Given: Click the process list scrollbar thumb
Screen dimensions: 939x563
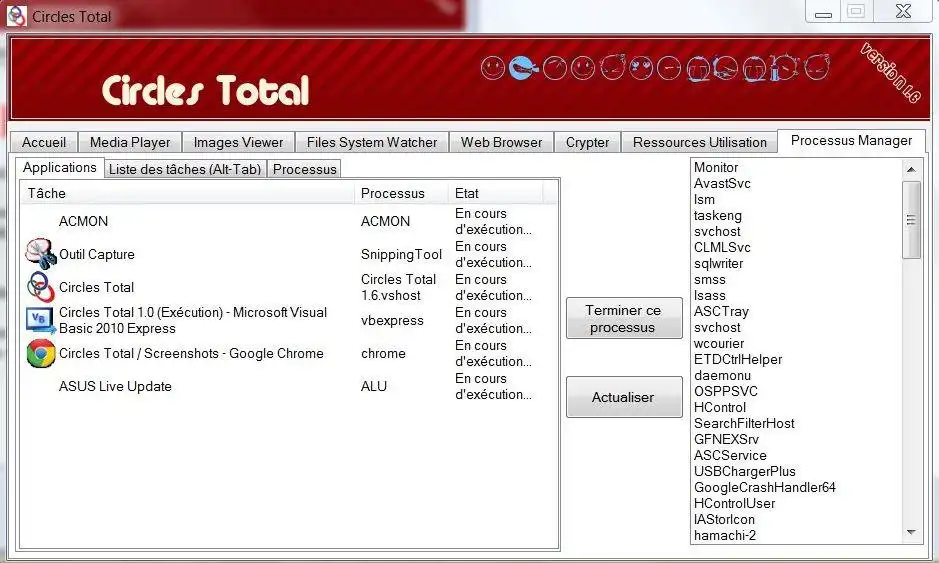Looking at the screenshot, I should click(x=911, y=220).
